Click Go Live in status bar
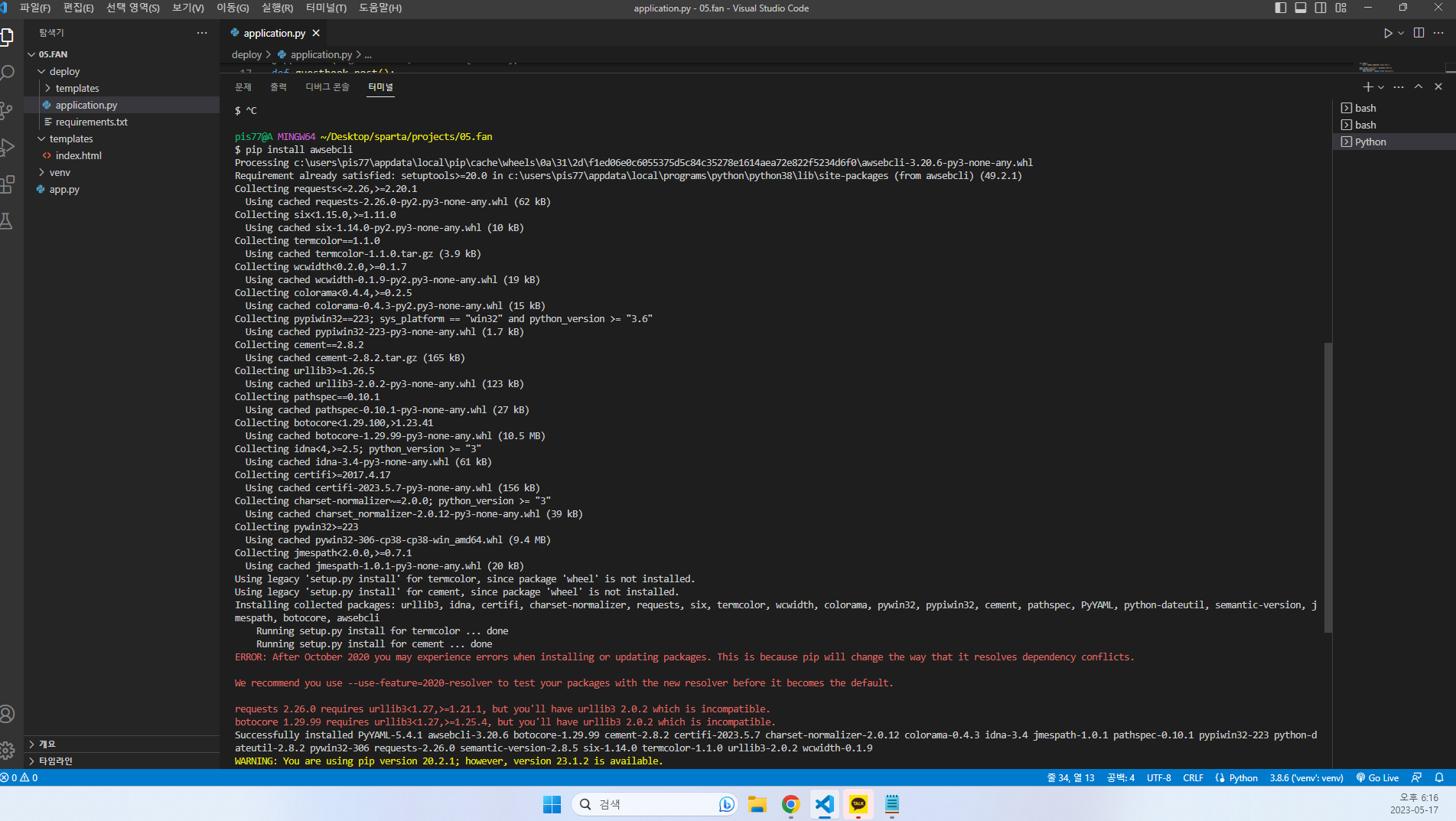1456x821 pixels. 1377,777
